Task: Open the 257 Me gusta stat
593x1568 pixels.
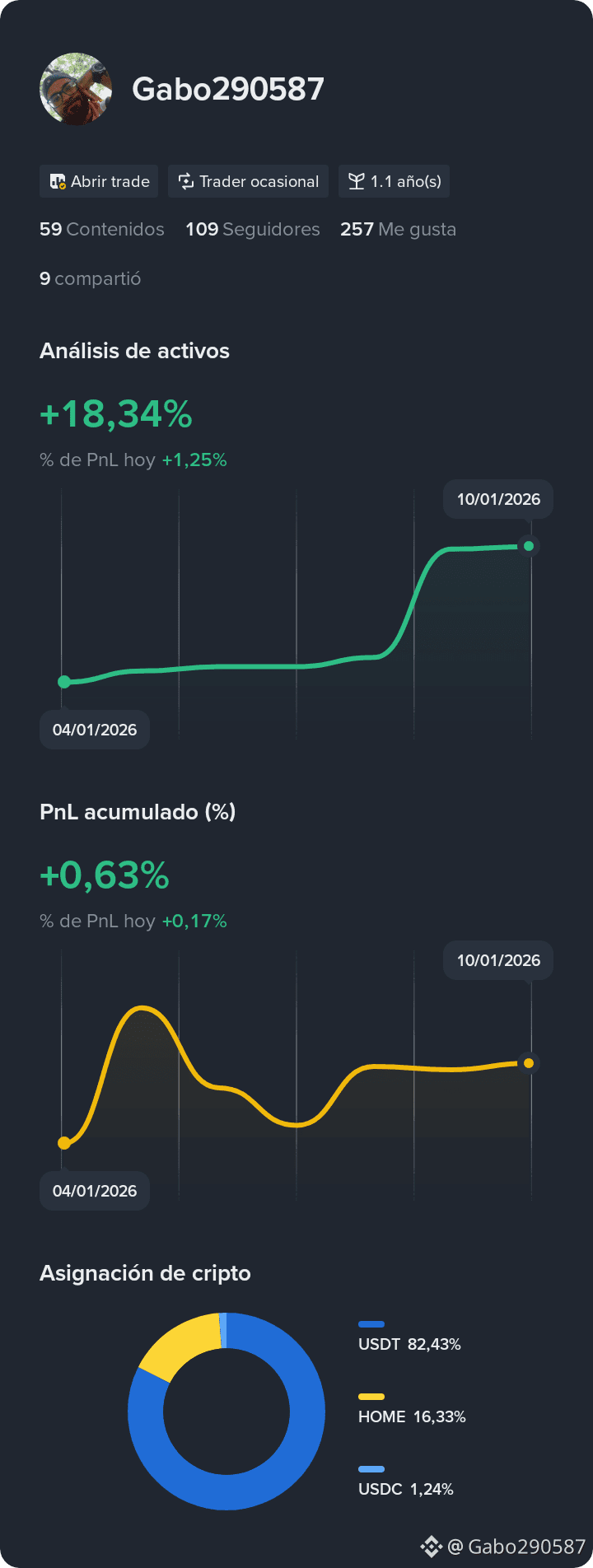Action: tap(398, 229)
